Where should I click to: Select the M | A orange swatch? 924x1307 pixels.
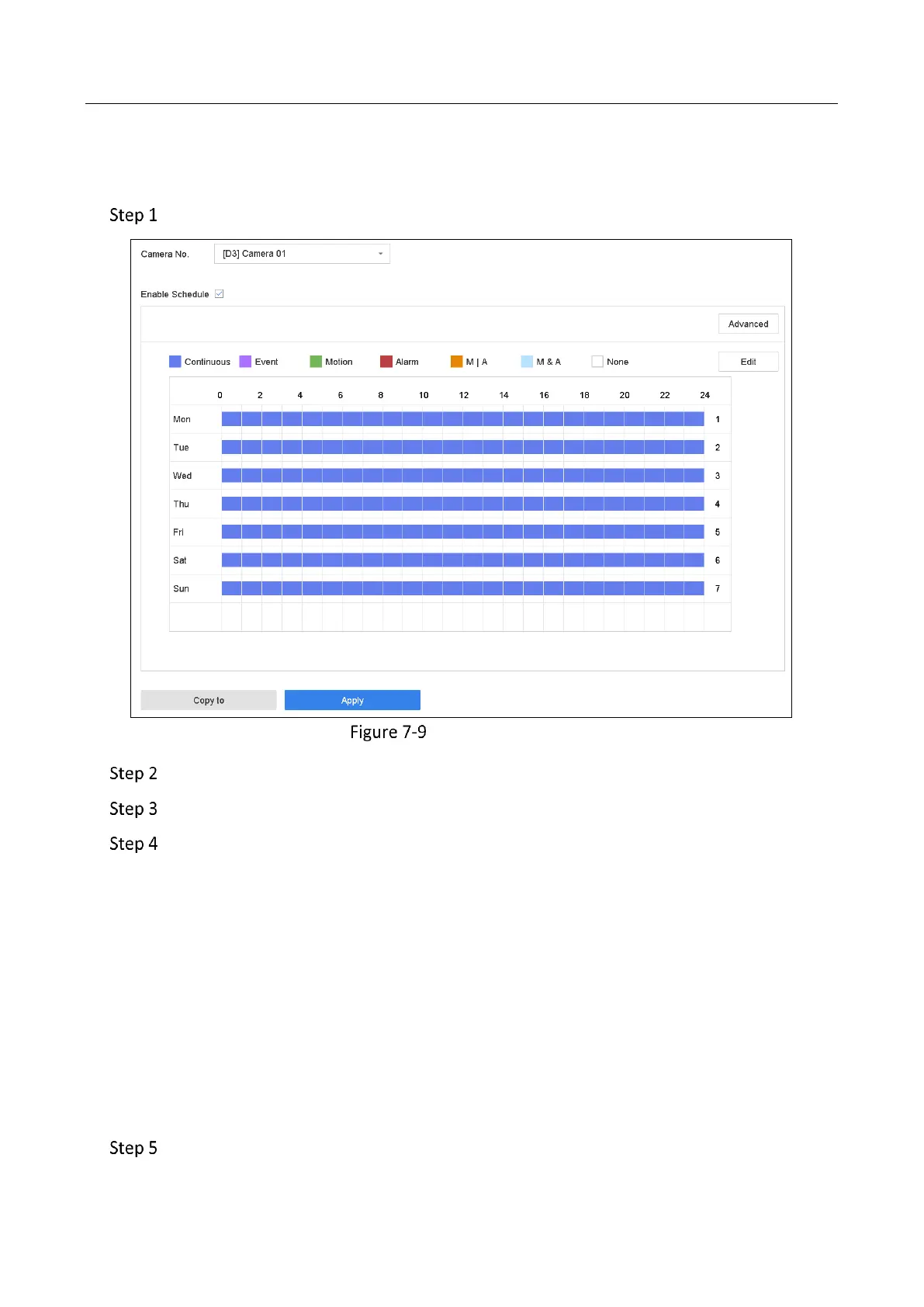(x=457, y=362)
